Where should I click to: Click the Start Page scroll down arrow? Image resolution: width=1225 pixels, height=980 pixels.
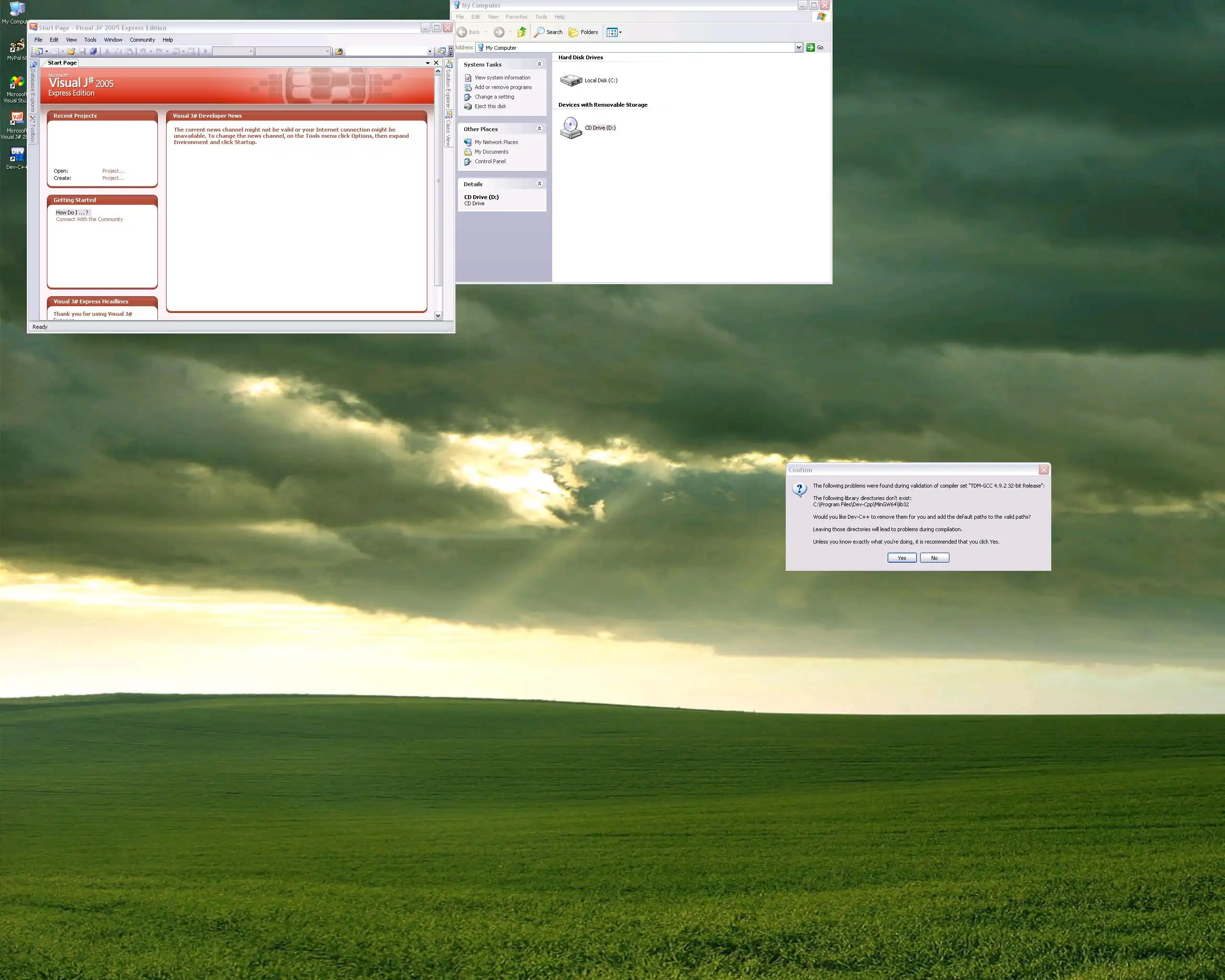coord(438,315)
